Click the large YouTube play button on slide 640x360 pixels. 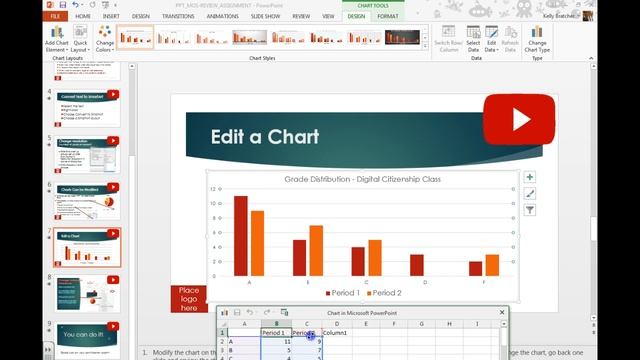click(519, 120)
